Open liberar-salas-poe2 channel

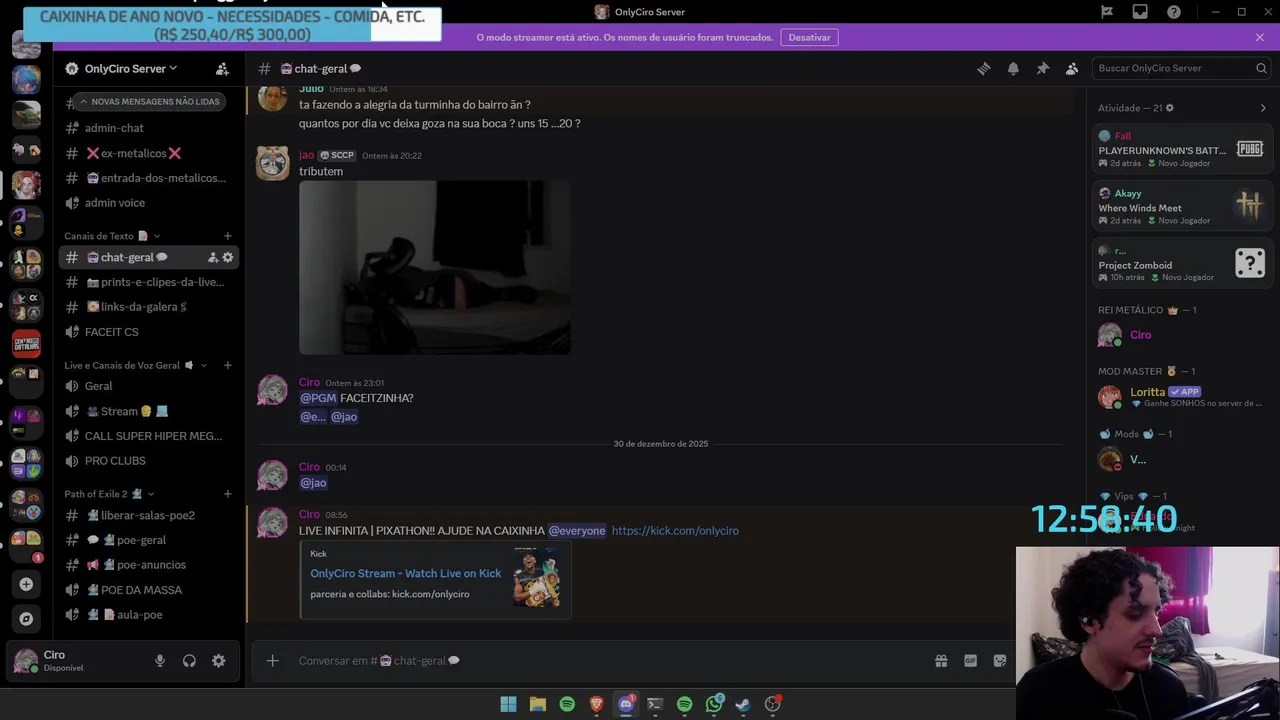(148, 515)
